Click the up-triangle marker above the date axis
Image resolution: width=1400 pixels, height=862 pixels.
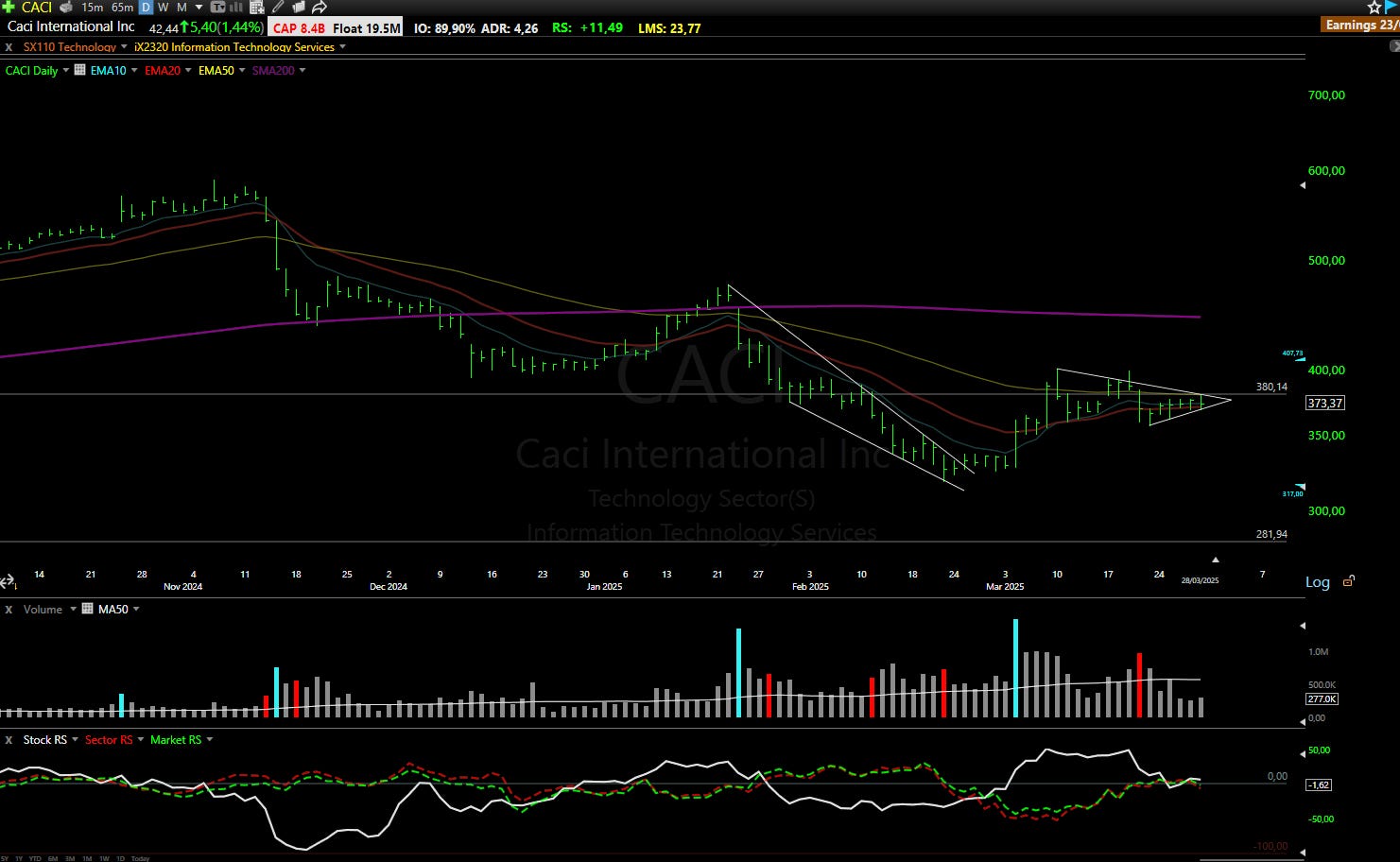coord(1216,560)
